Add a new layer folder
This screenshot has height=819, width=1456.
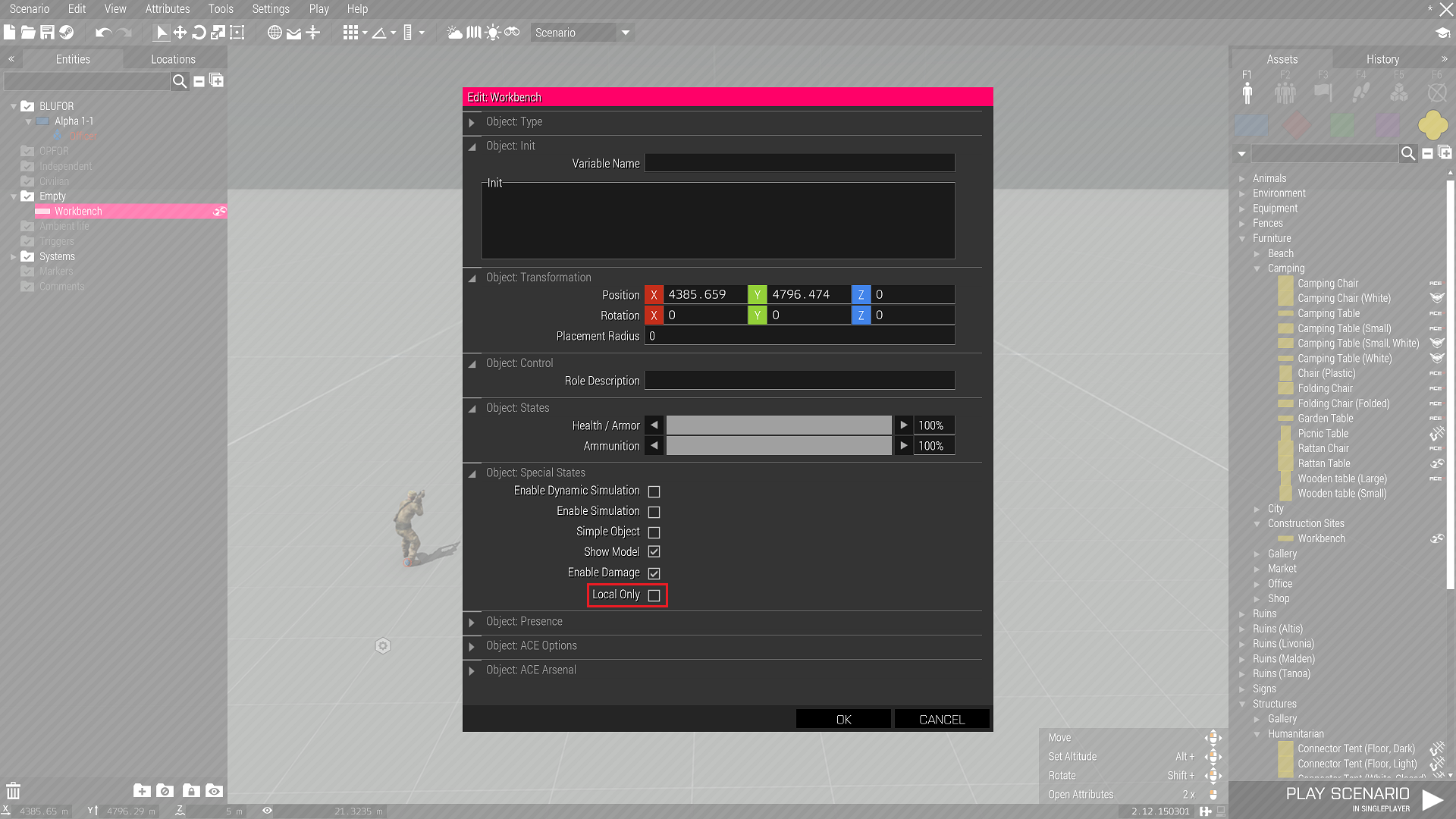[x=142, y=790]
